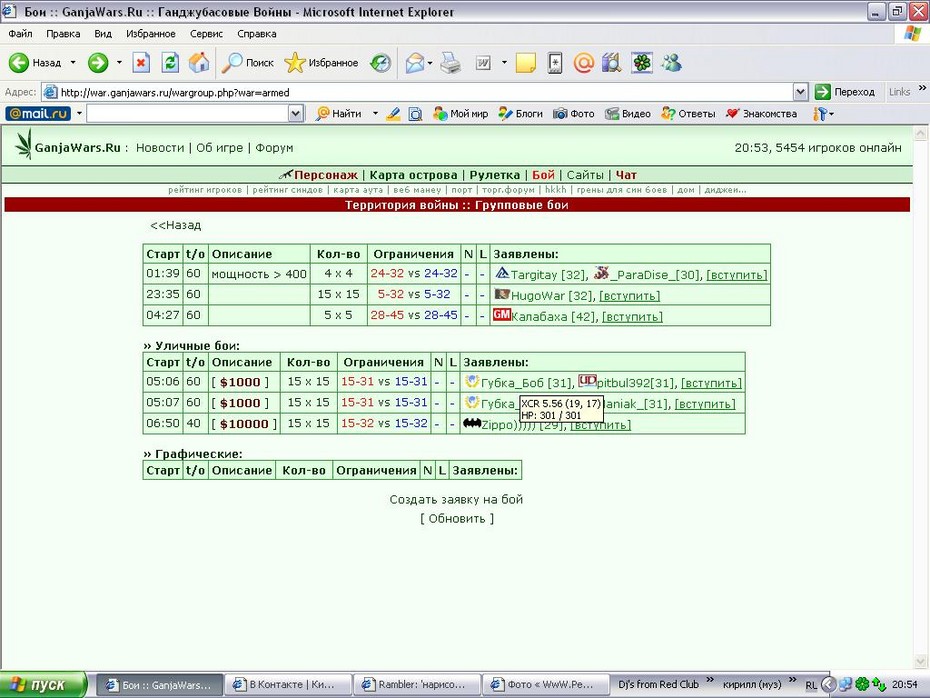
Task: Refresh the page via toolbar icon
Action: (170, 62)
